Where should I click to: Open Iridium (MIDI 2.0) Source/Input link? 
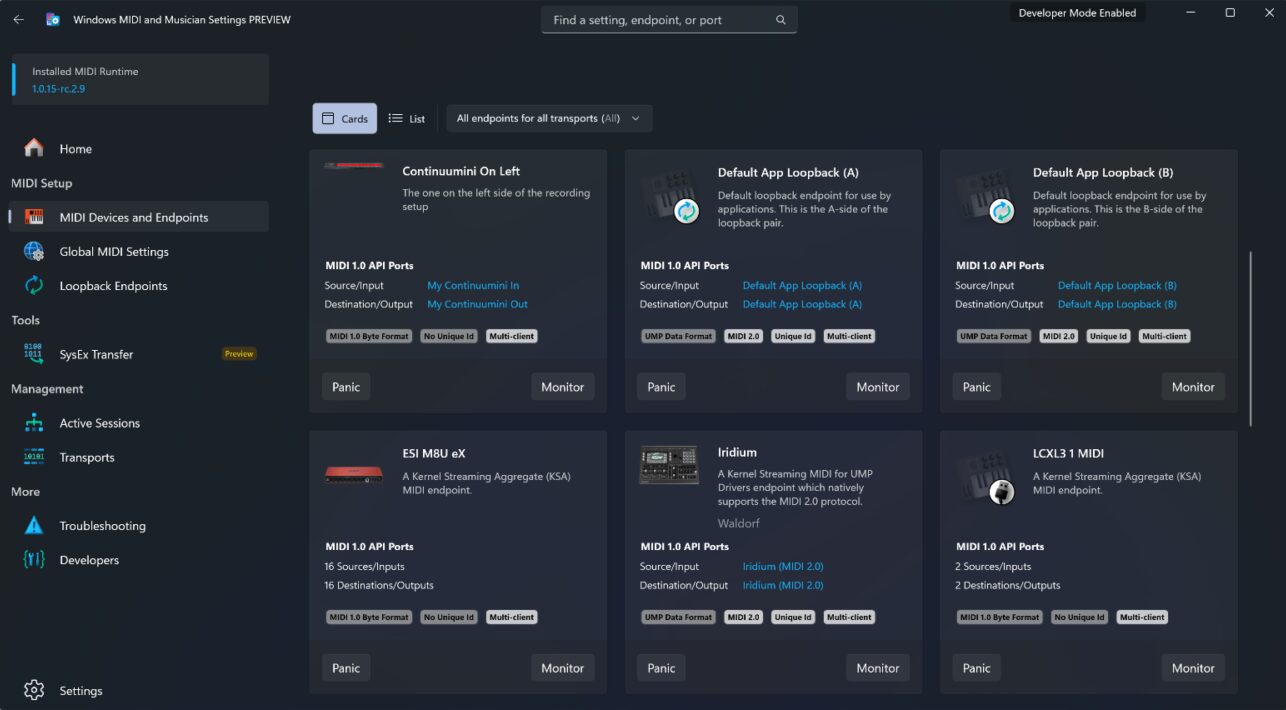point(783,567)
